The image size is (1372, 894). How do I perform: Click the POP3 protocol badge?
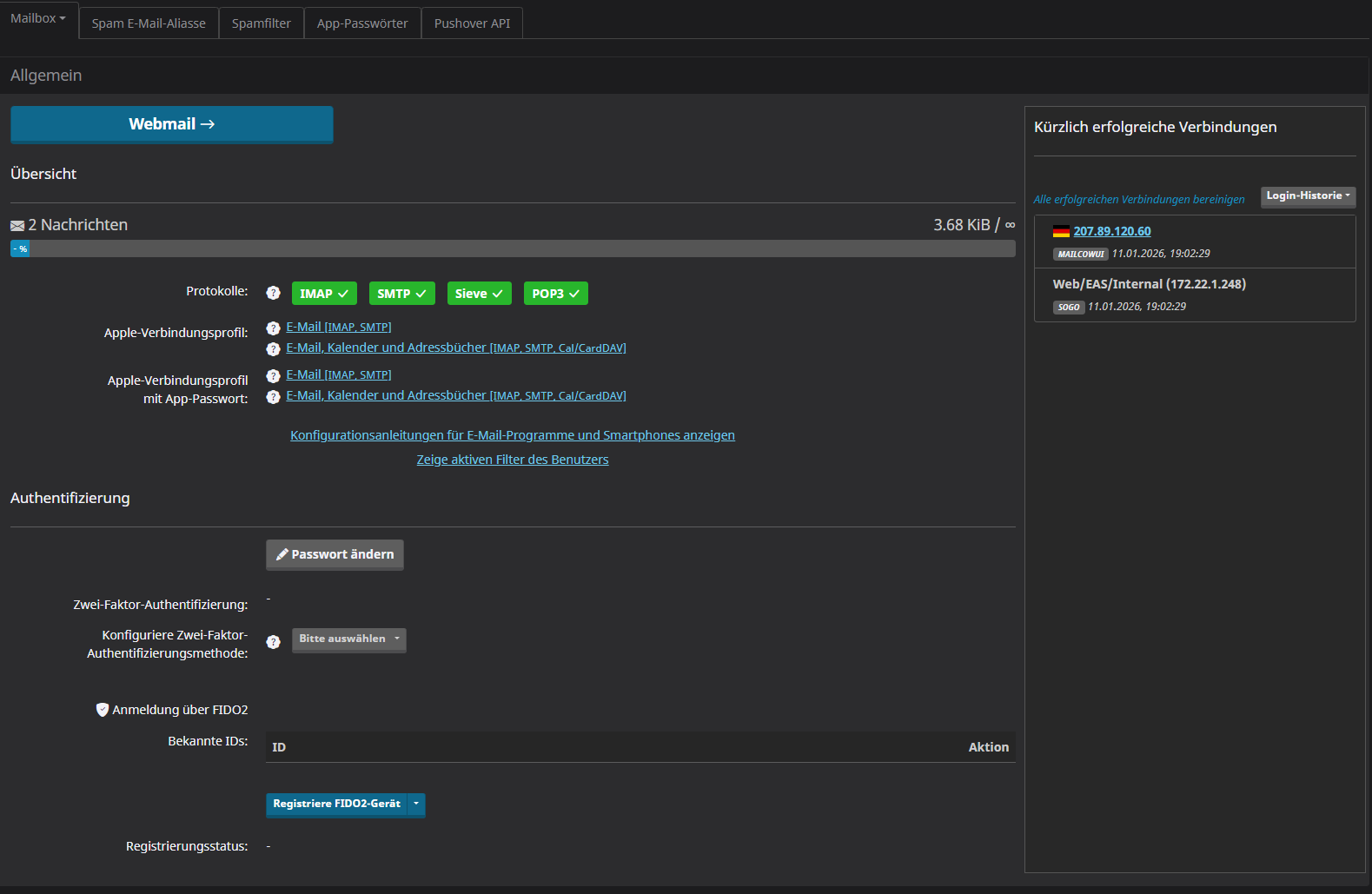pos(555,294)
